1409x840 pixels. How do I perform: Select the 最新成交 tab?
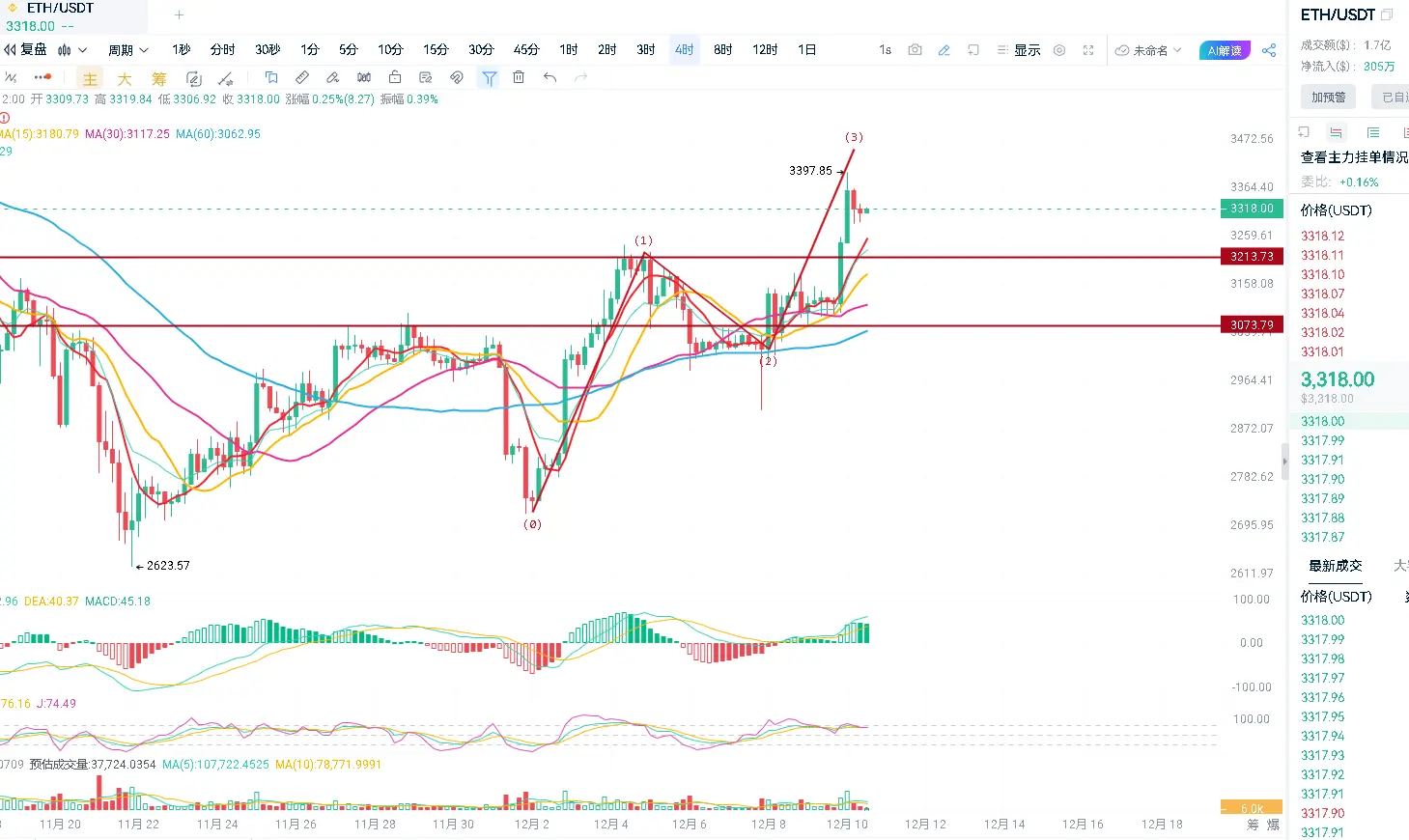pos(1336,566)
